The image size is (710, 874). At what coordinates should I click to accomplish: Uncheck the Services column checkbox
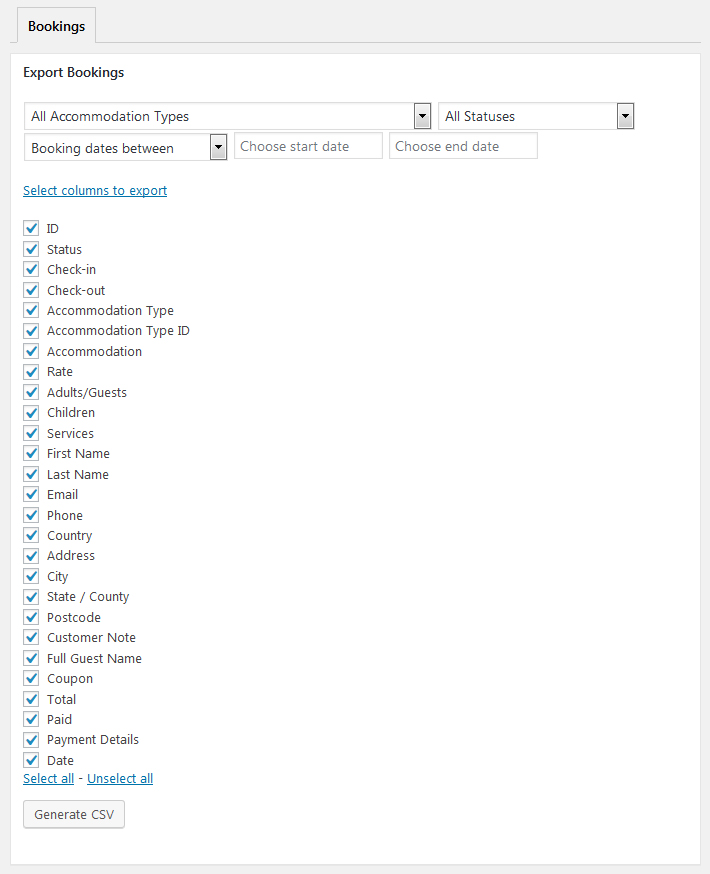[x=31, y=433]
